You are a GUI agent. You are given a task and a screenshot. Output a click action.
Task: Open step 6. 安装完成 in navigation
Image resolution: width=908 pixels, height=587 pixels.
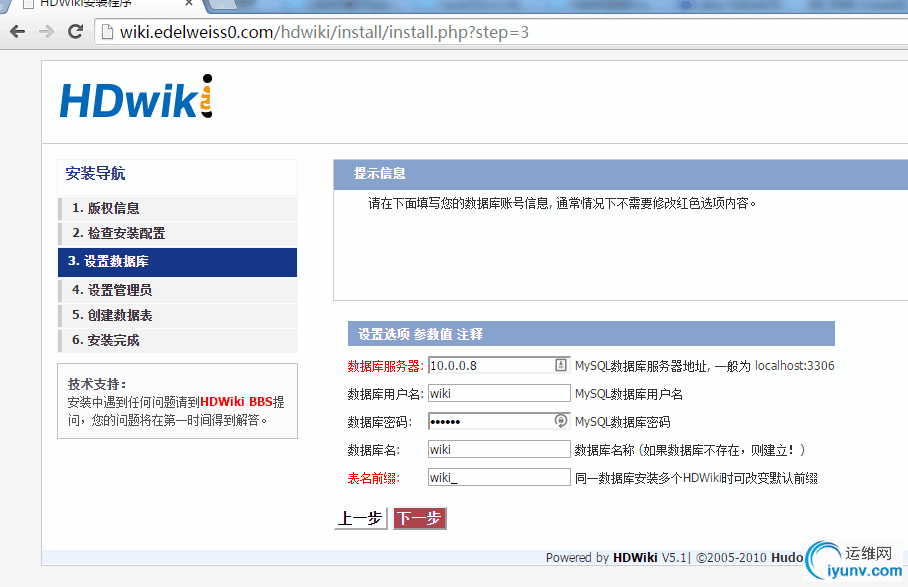tap(178, 340)
